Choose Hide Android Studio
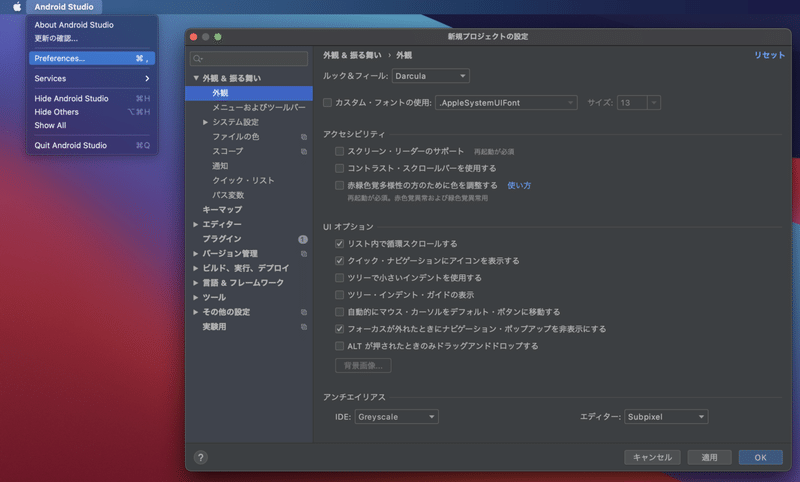This screenshot has width=800, height=482. tap(92, 98)
